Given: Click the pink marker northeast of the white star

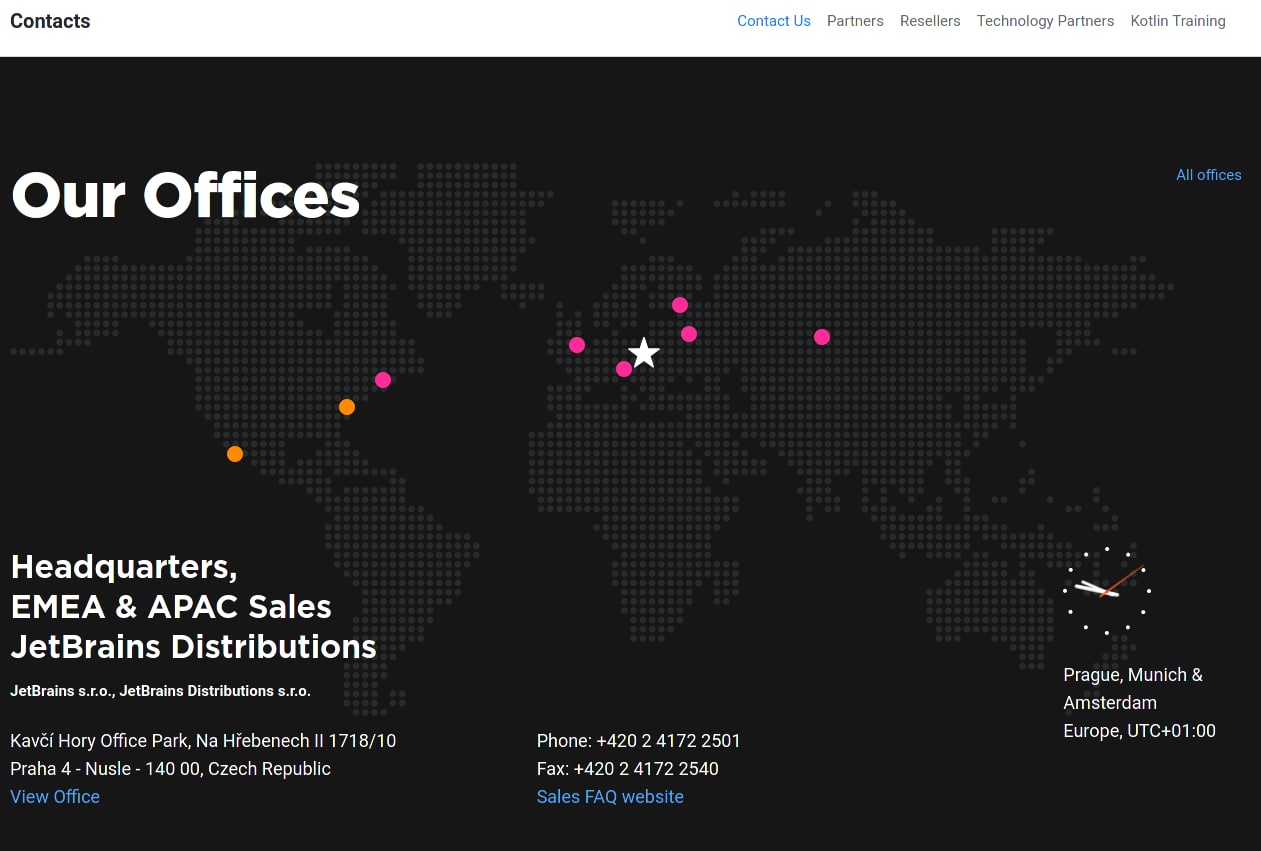Looking at the screenshot, I should (689, 334).
